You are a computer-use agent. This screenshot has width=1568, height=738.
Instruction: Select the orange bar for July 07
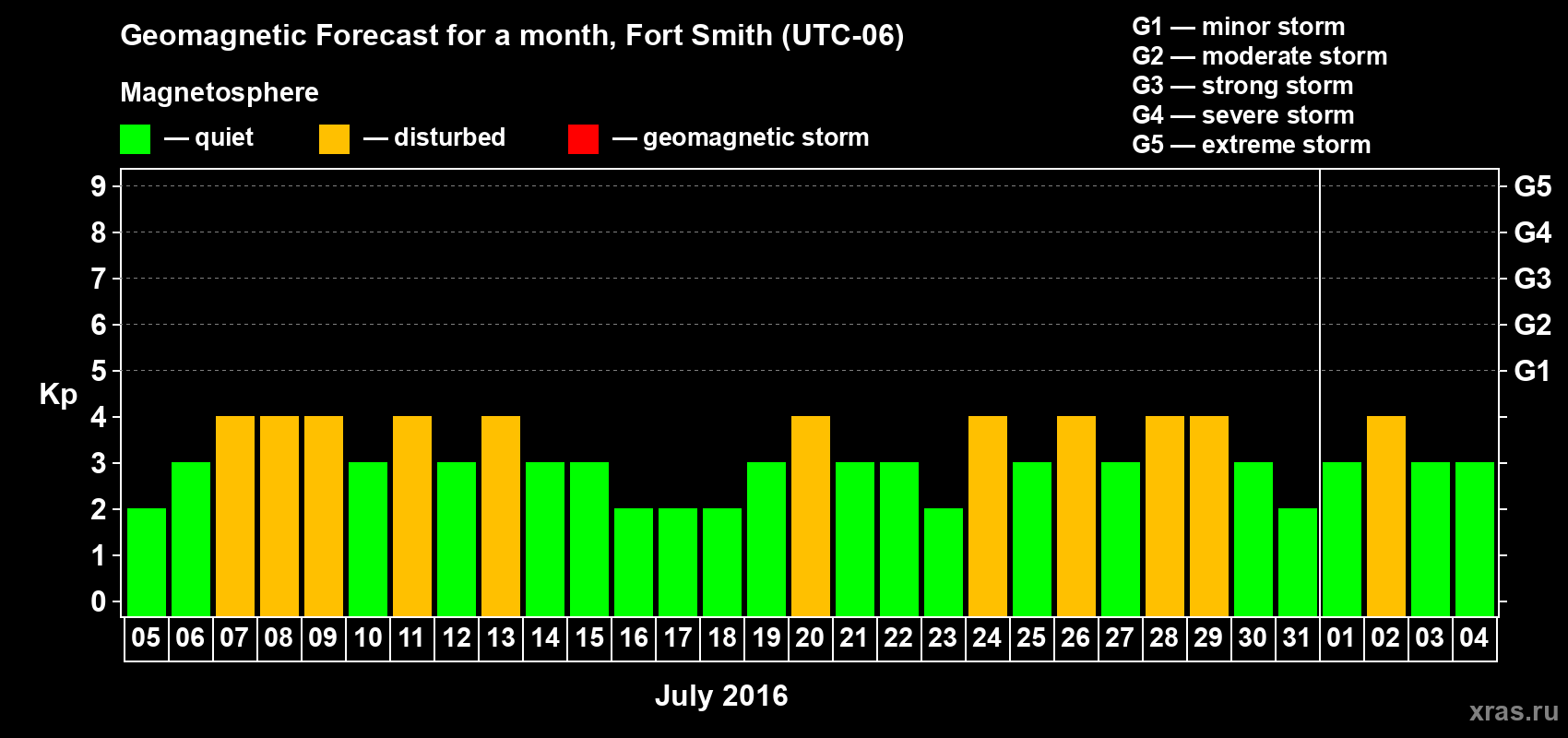(x=235, y=517)
